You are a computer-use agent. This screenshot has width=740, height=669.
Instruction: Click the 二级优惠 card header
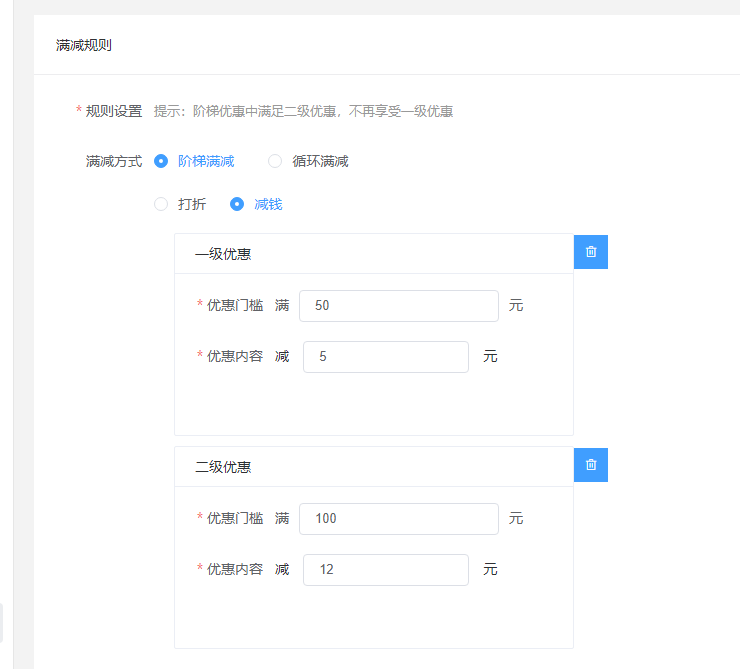[374, 467]
